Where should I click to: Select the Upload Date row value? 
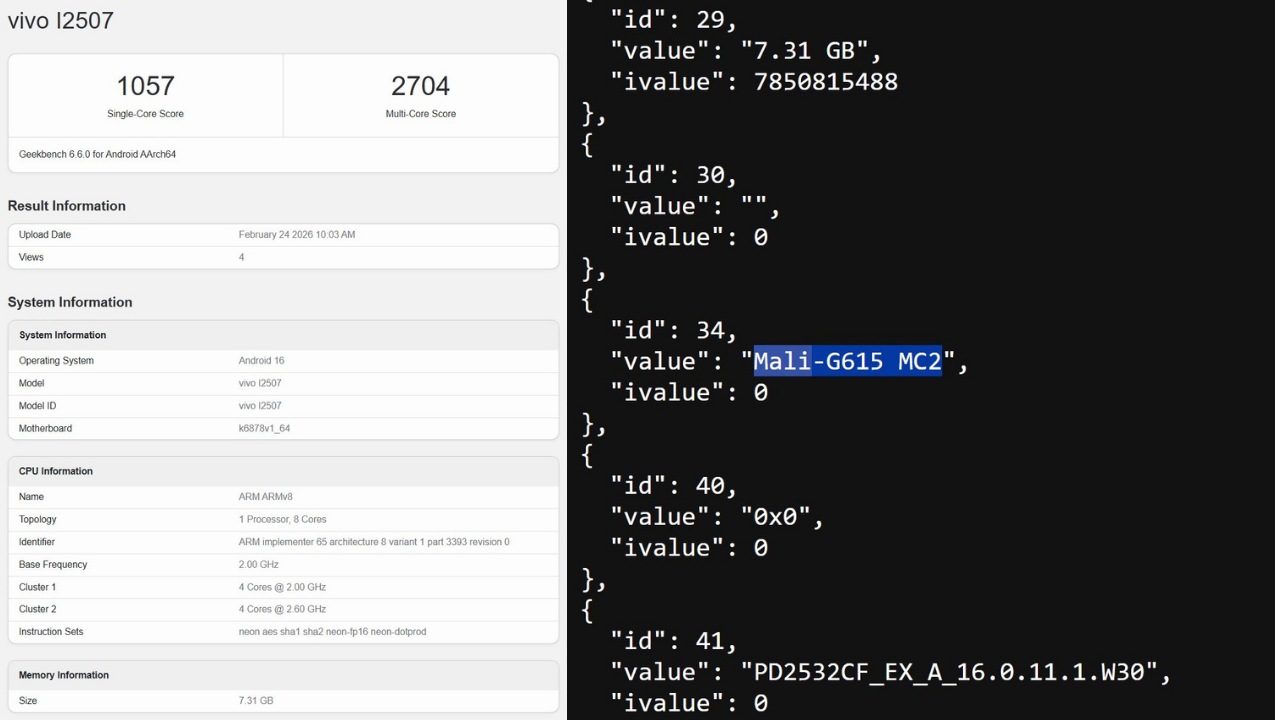click(297, 235)
